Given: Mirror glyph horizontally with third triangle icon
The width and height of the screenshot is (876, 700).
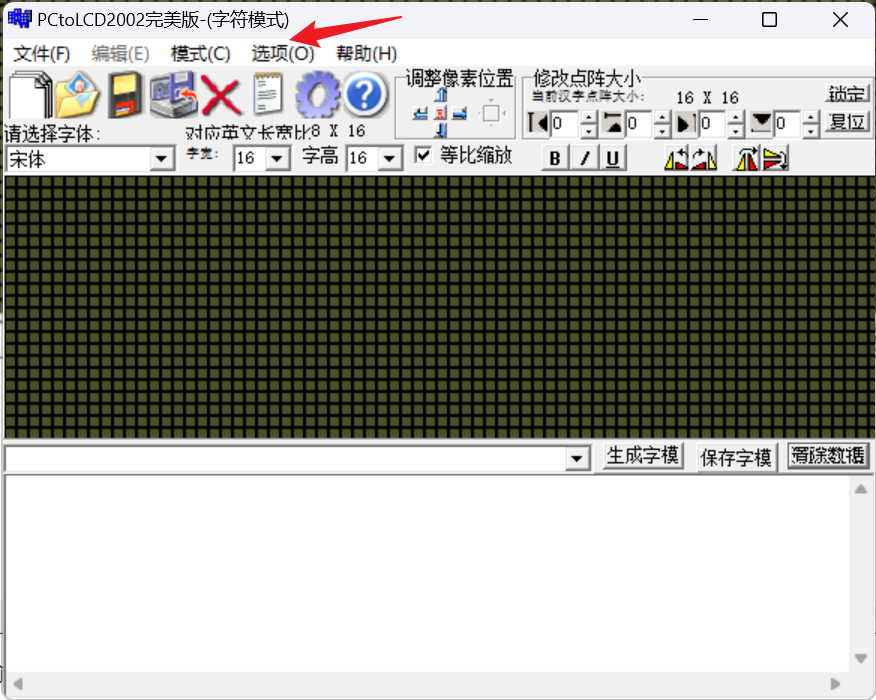Looking at the screenshot, I should coord(746,158).
